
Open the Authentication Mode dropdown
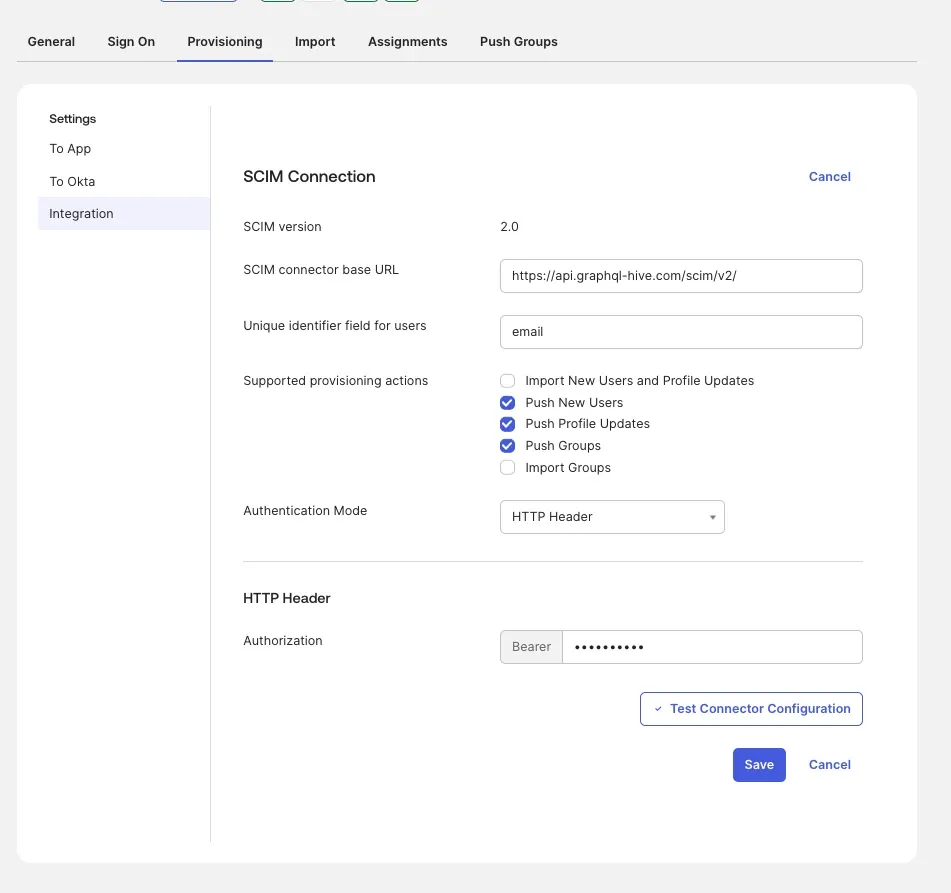click(x=612, y=517)
